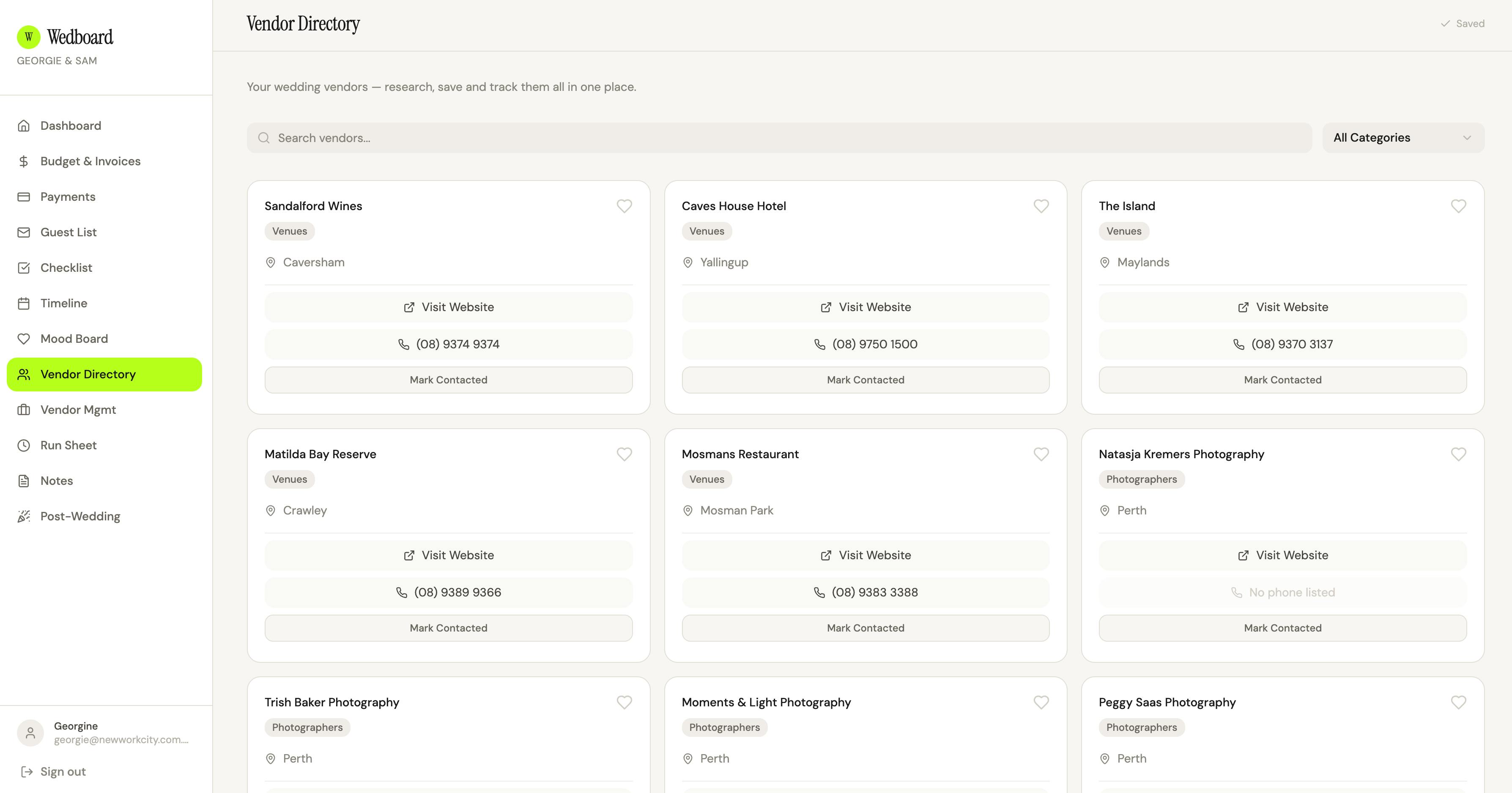Open the Payments section
Viewport: 1512px width, 793px height.
pos(104,197)
